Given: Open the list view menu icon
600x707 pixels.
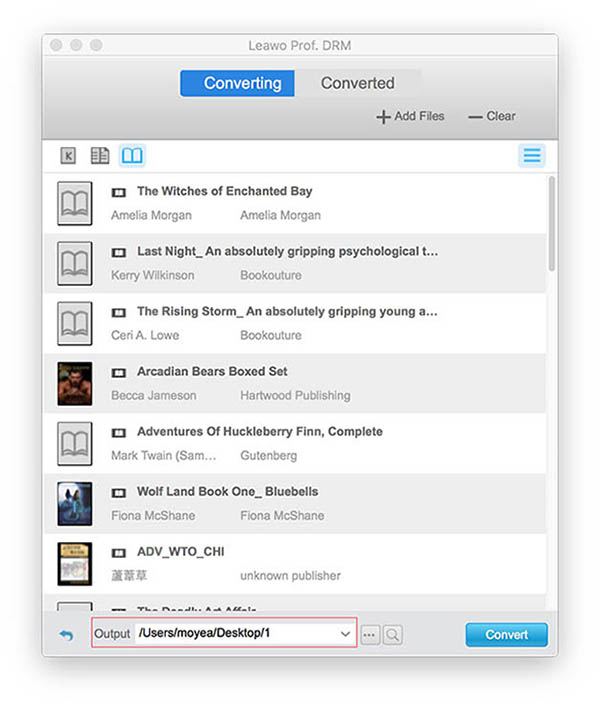Looking at the screenshot, I should (532, 156).
